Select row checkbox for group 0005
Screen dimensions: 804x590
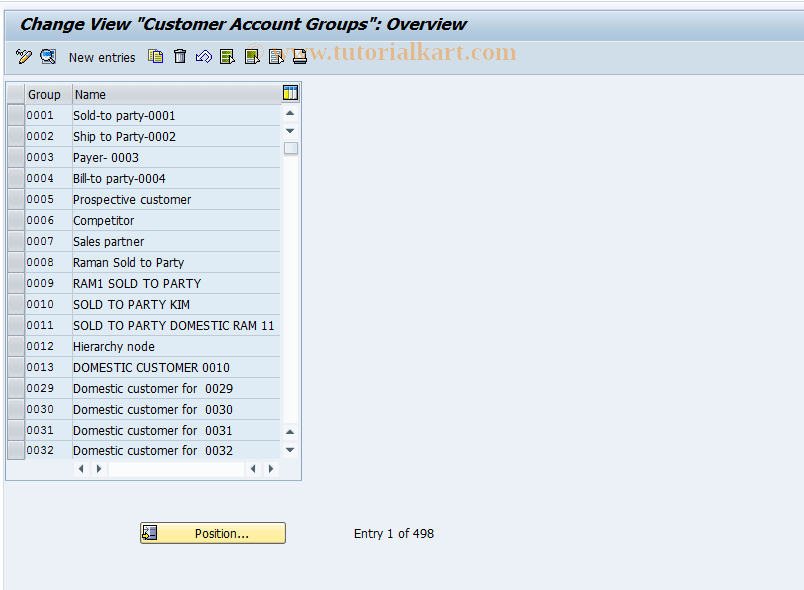16,199
